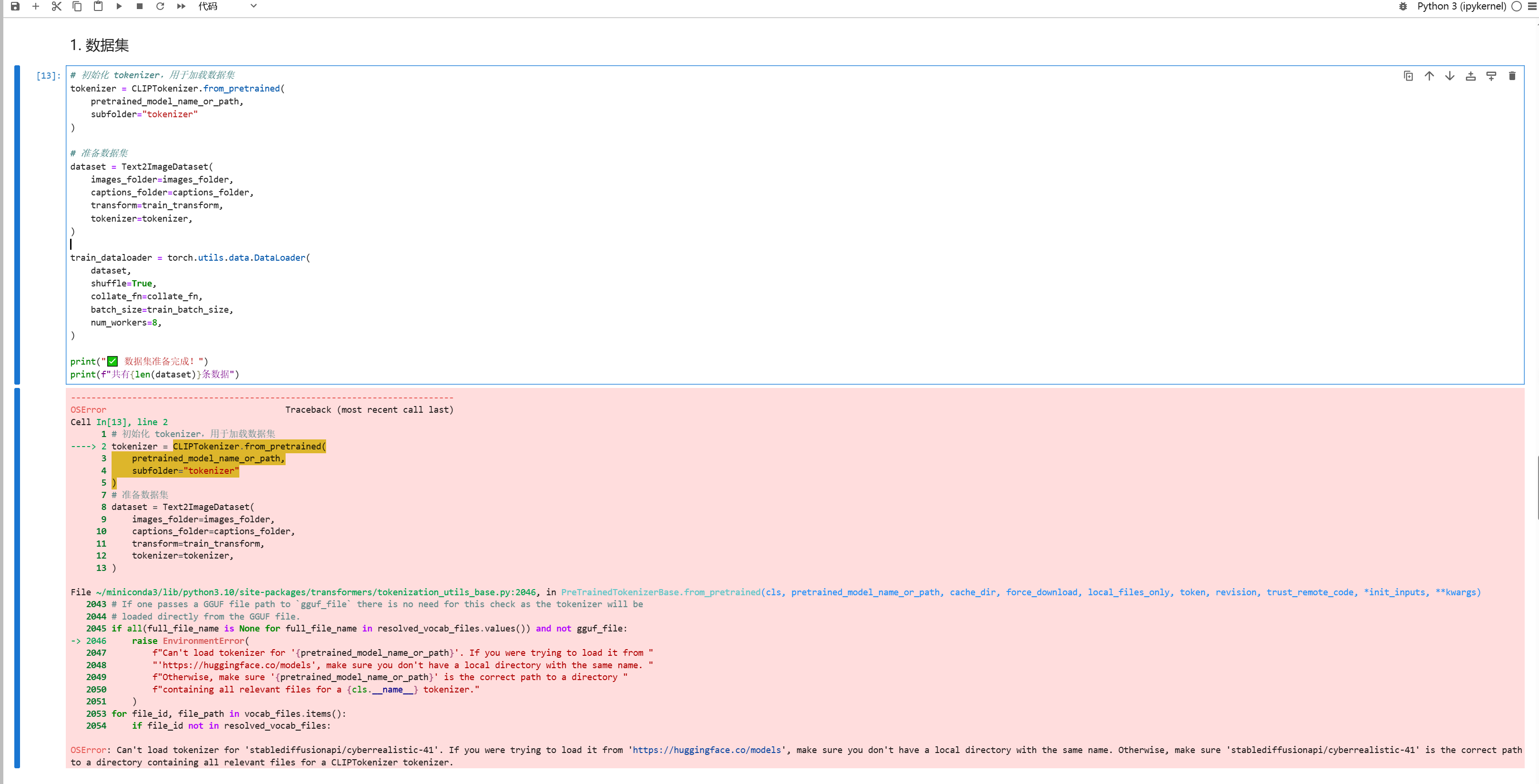This screenshot has height=784, width=1539.
Task: Interrupt the kernel with the stop button
Action: click(x=139, y=6)
